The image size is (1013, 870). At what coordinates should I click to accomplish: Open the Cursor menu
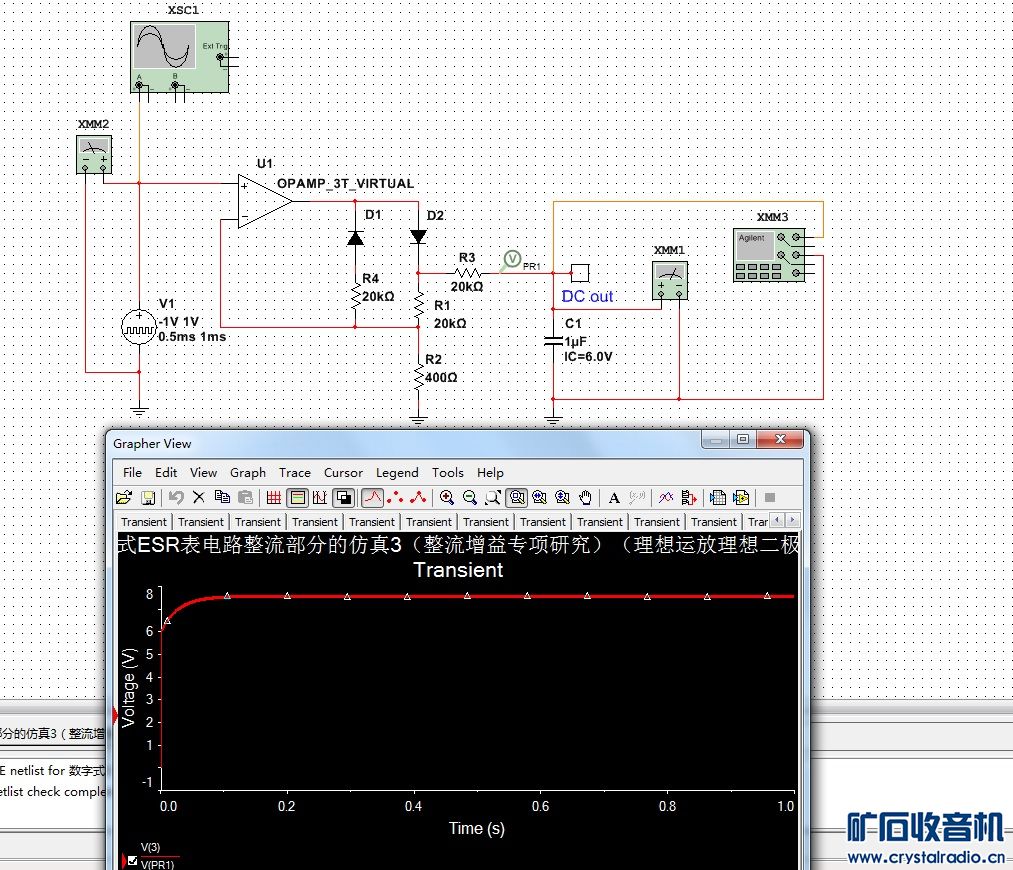click(x=343, y=472)
